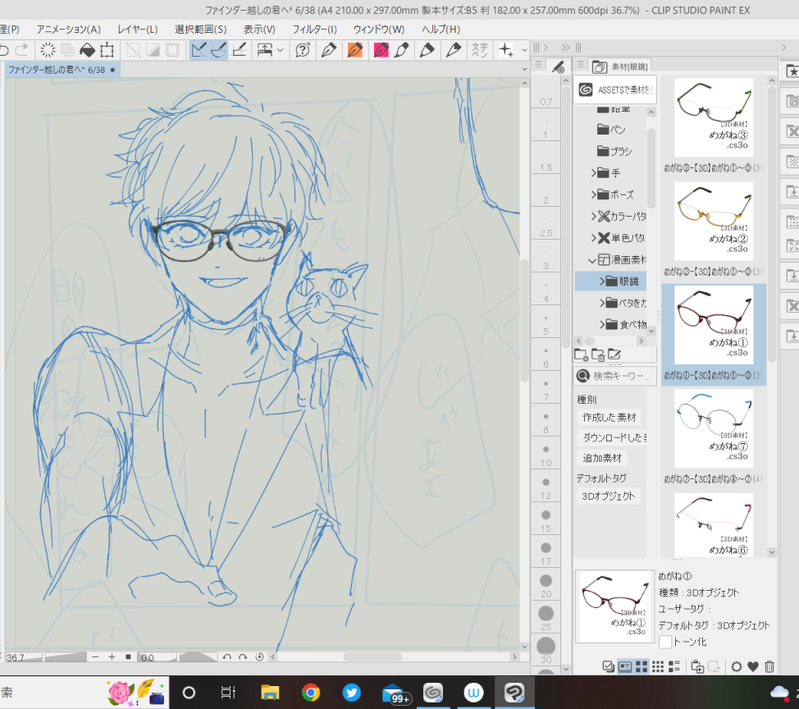
Task: Open the command bar overflow arrow
Action: 524,50
